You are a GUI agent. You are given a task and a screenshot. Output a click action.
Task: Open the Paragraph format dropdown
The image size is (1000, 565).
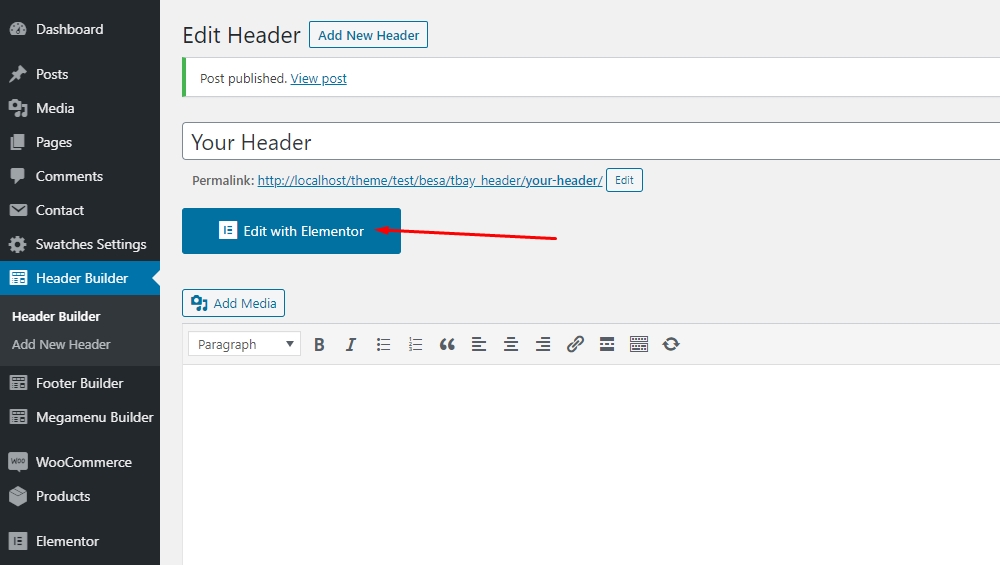(x=244, y=344)
